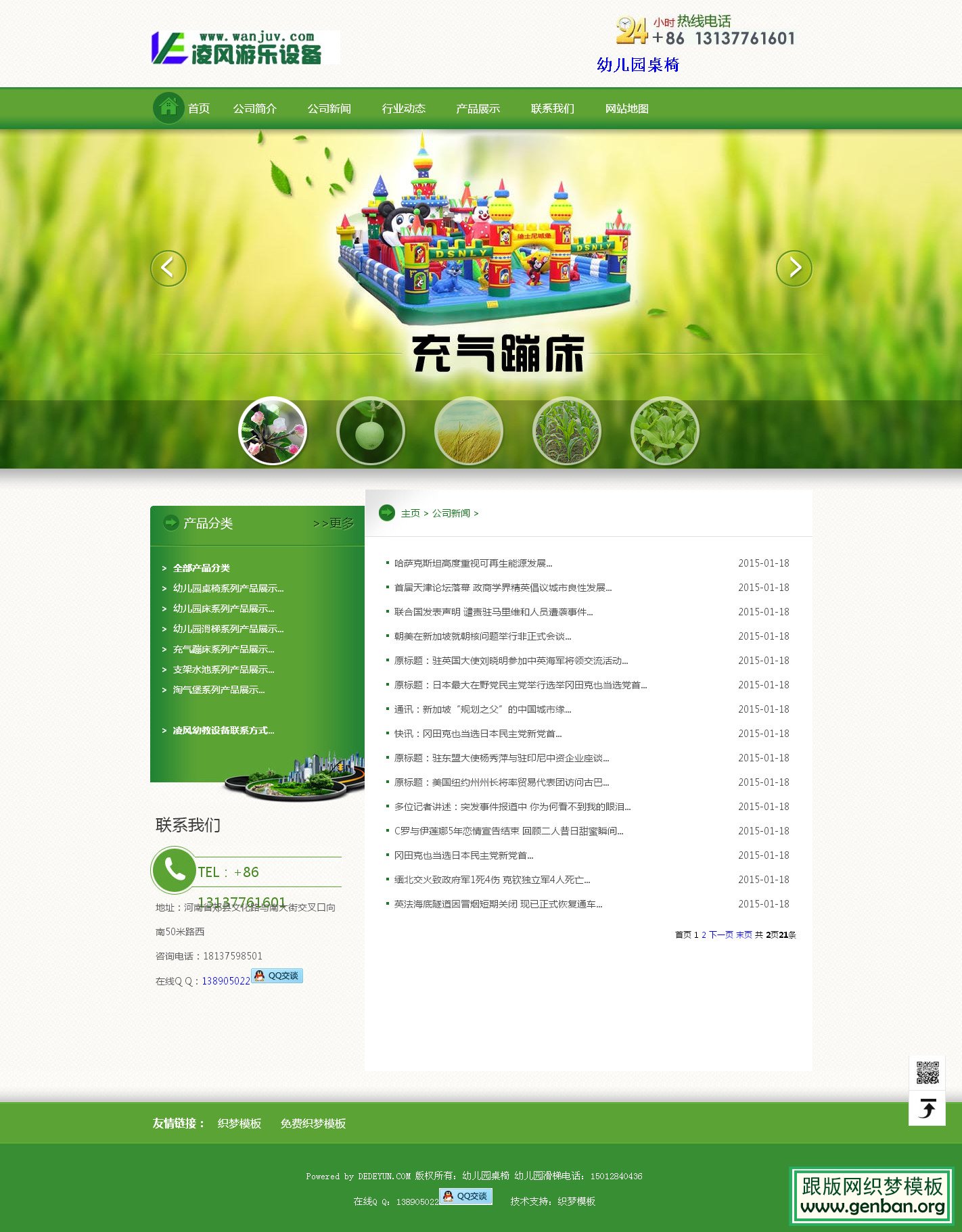This screenshot has width=962, height=1232.
Task: Click 末页 pagination link
Action: click(744, 935)
